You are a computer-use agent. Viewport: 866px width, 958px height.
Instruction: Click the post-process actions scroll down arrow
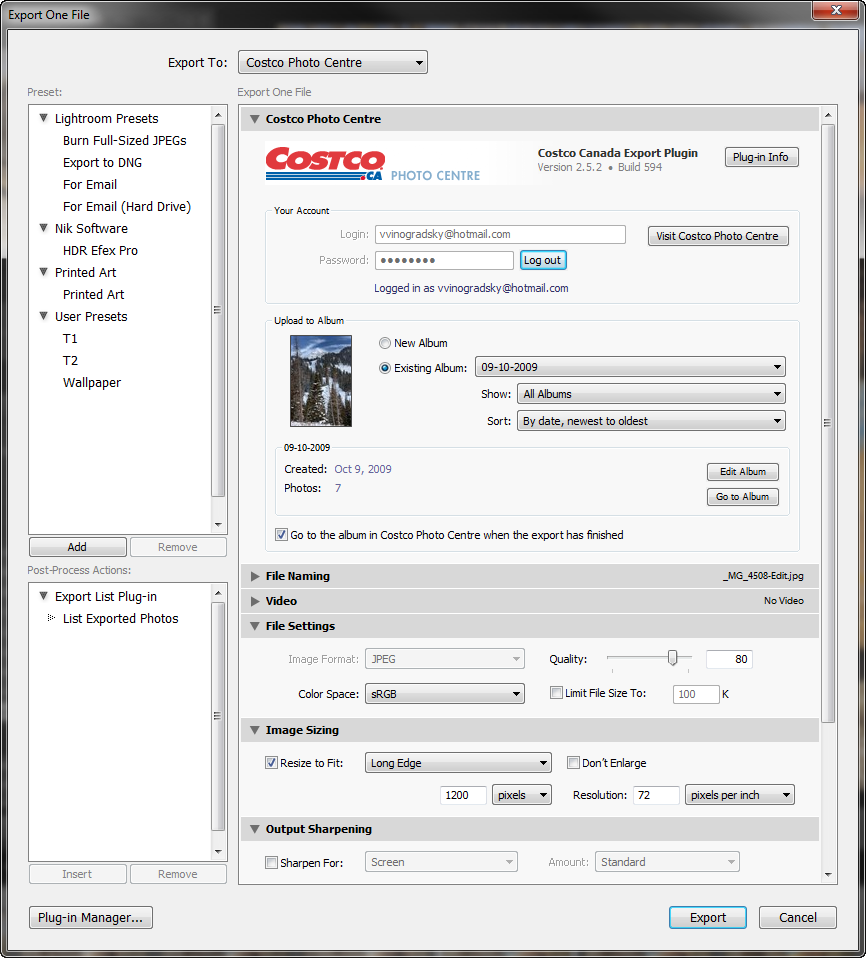(x=218, y=852)
